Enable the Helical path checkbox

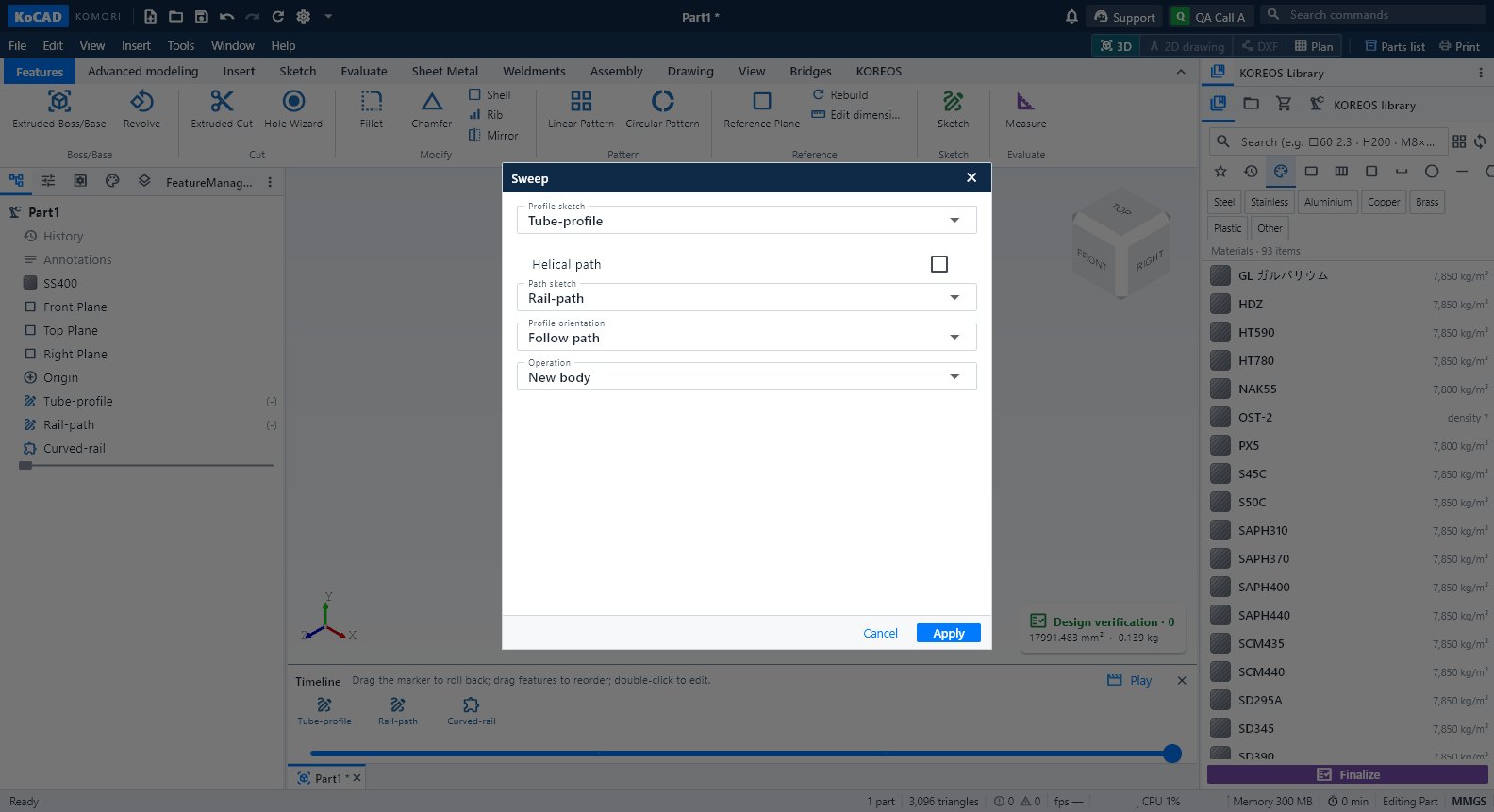point(939,264)
